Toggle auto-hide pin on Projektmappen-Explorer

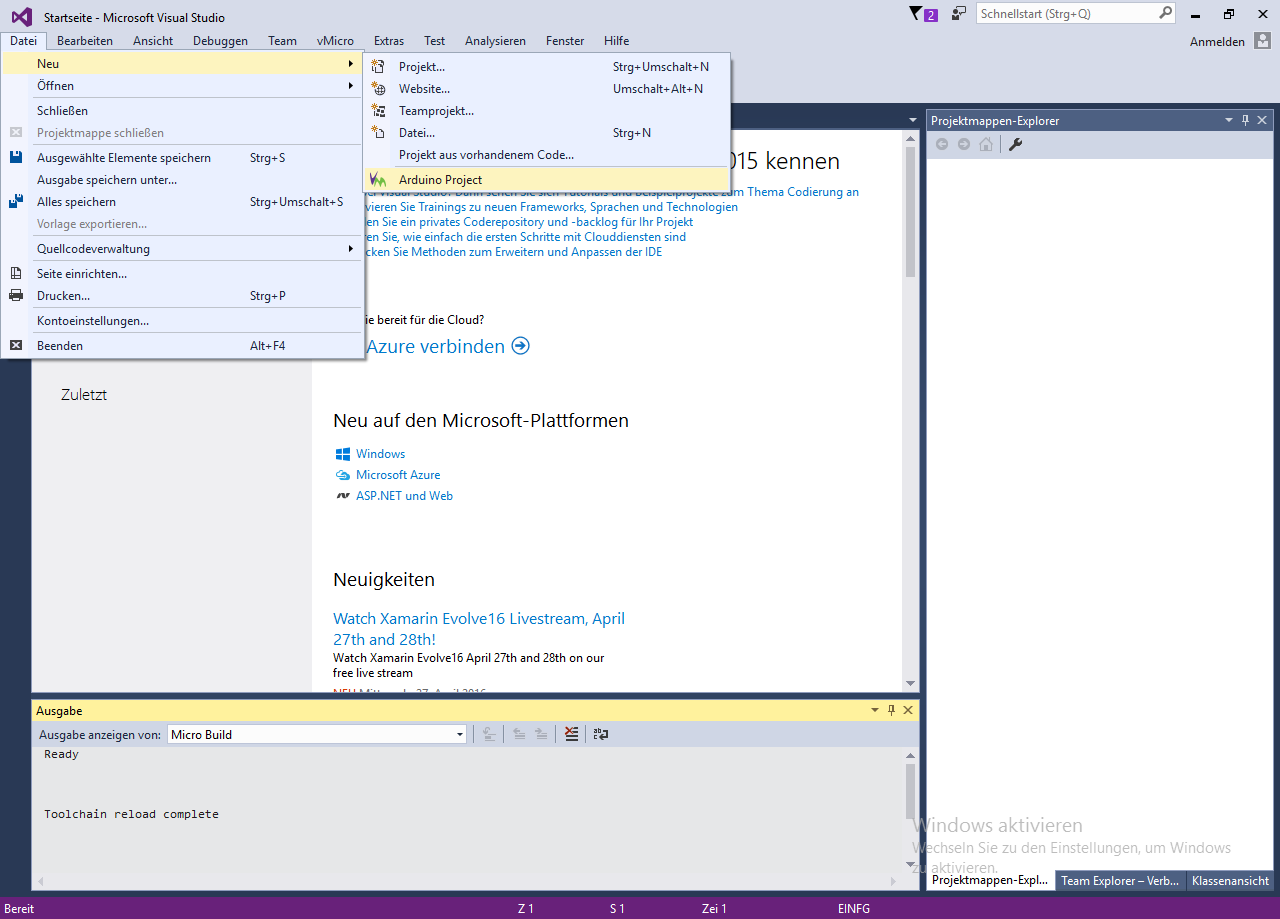pyautogui.click(x=1246, y=120)
